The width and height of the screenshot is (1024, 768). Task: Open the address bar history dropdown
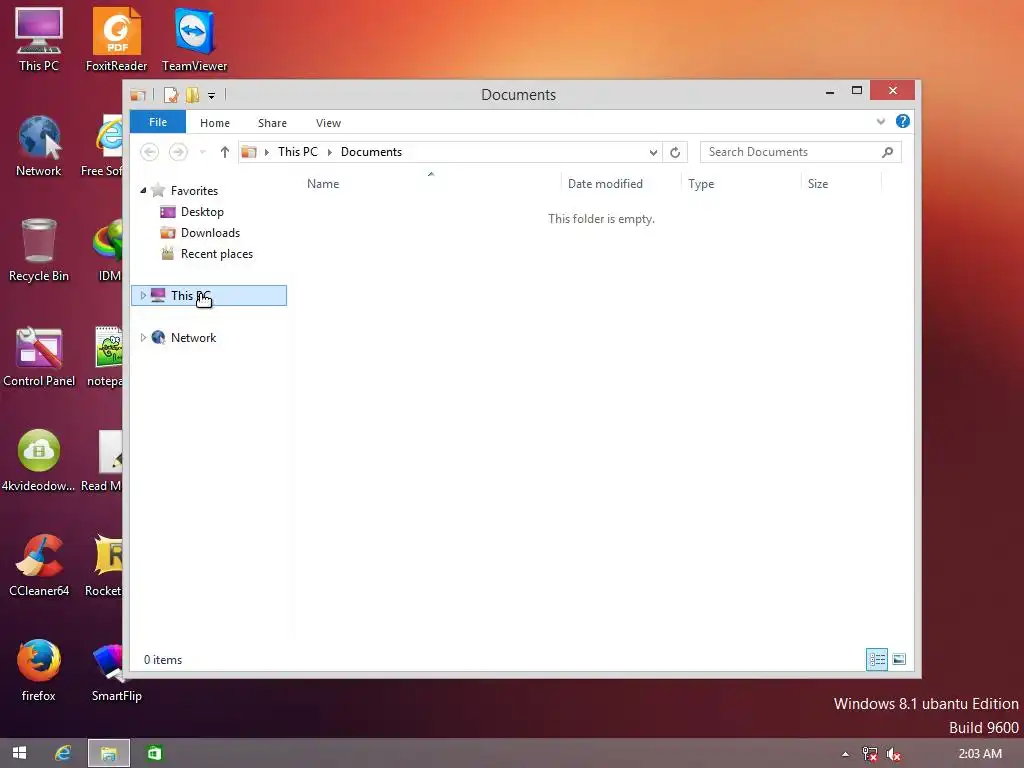coord(653,152)
